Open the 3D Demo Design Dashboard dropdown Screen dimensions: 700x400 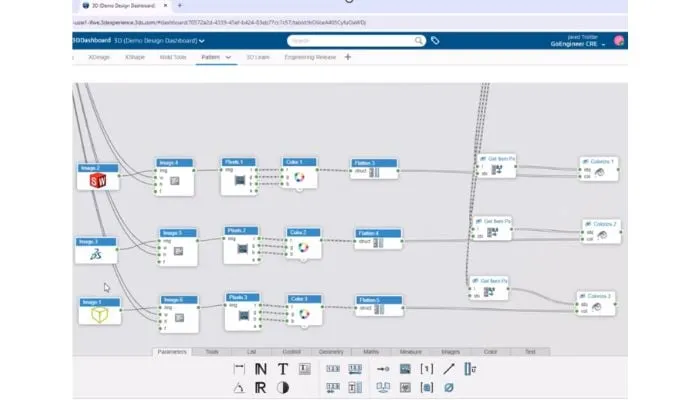[x=202, y=41]
